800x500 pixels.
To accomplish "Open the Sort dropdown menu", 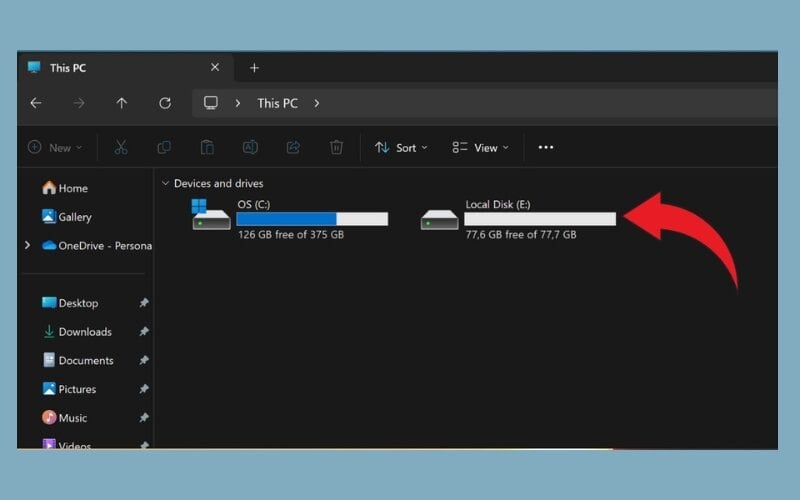I will point(401,147).
